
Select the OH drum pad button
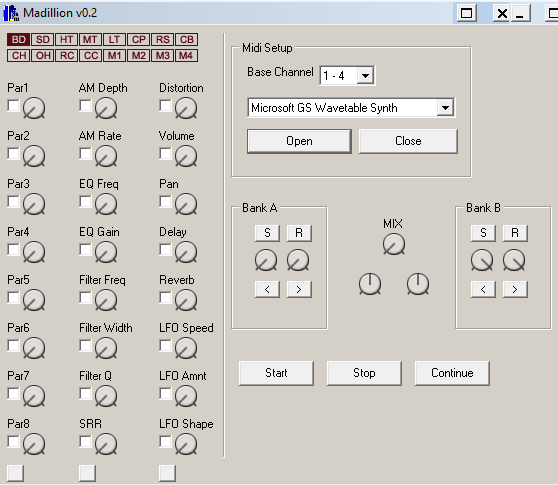click(42, 56)
